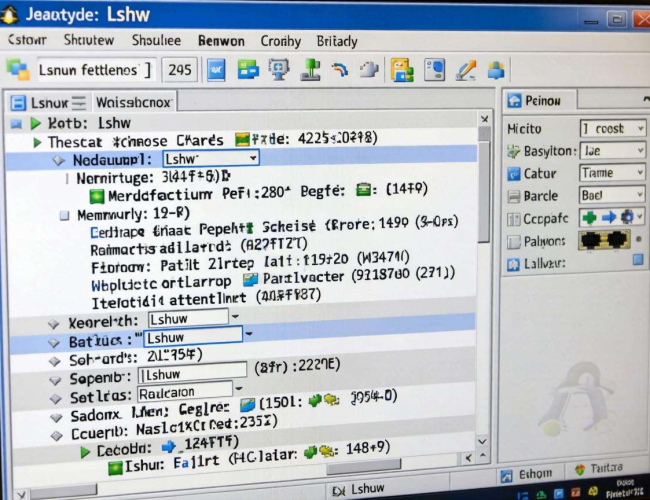Viewport: 650px width, 500px height.
Task: Switch to the Tartza bottom tab
Action: pos(599,468)
